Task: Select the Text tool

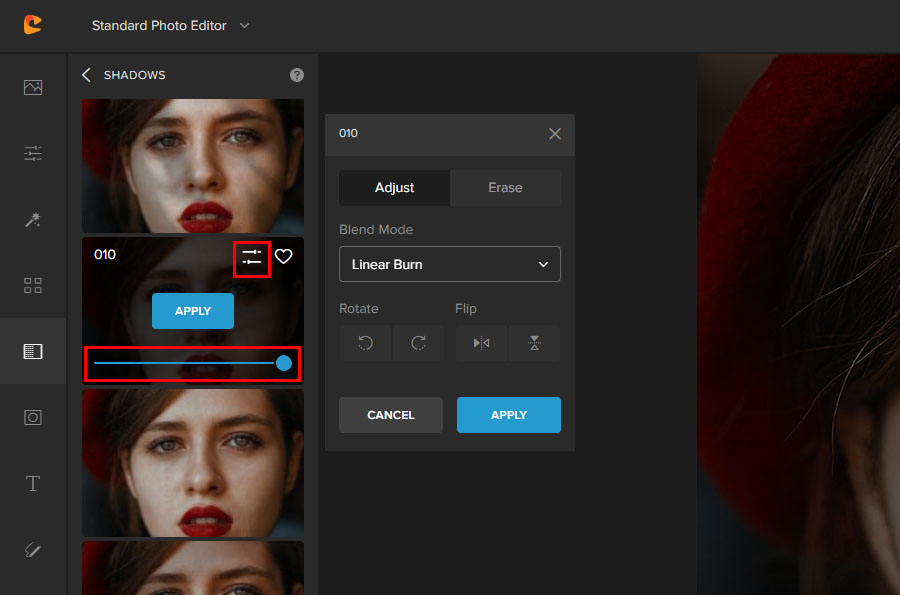Action: click(33, 483)
